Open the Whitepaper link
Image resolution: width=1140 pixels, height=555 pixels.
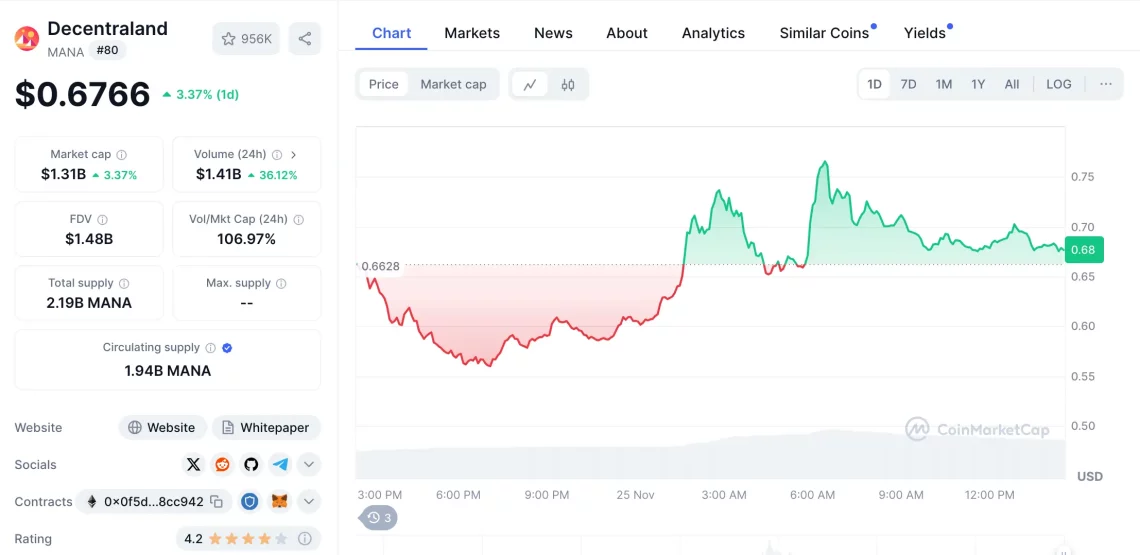pos(266,427)
